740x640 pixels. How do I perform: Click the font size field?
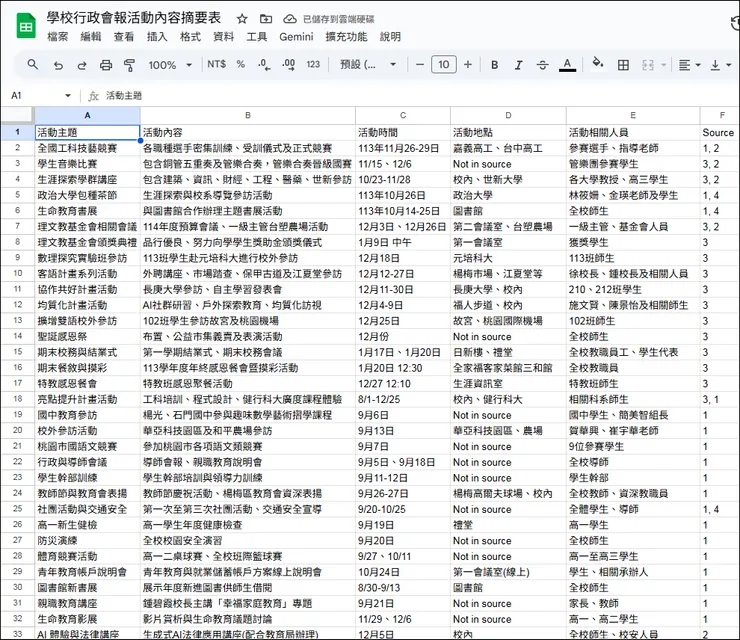coord(444,65)
